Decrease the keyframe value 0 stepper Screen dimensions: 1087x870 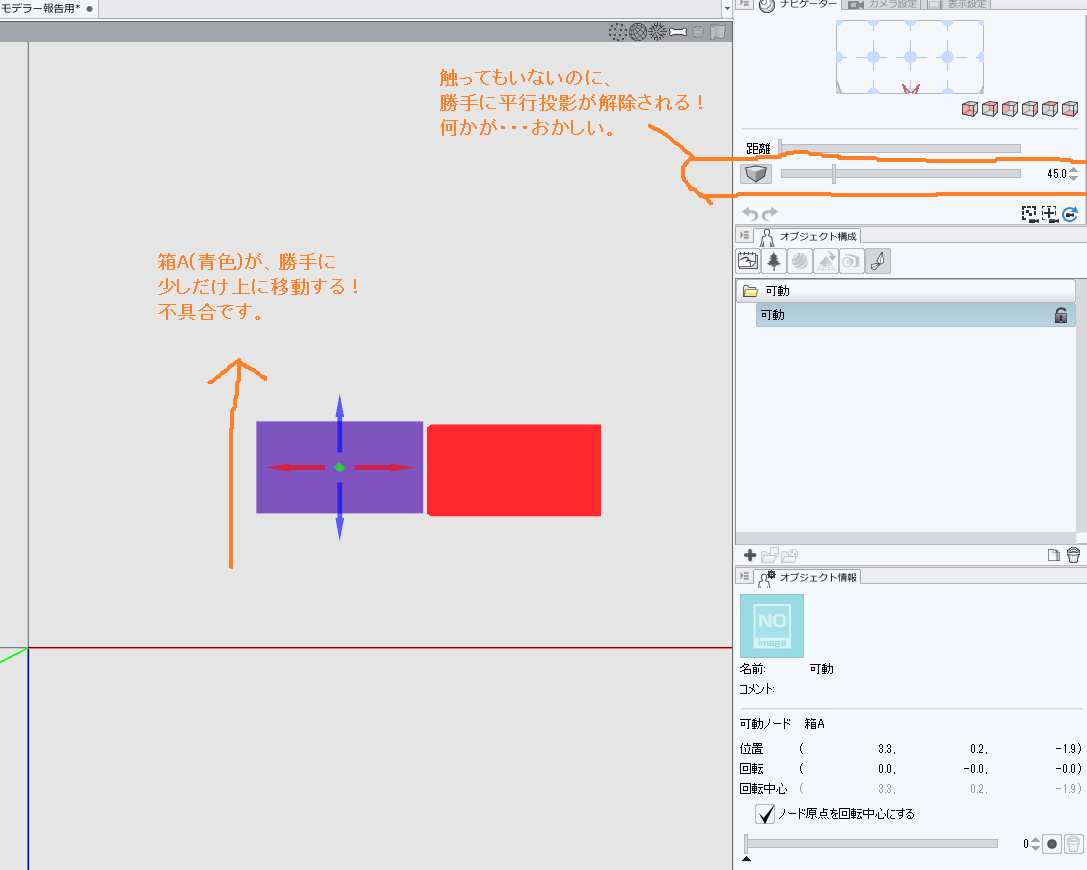click(1035, 848)
